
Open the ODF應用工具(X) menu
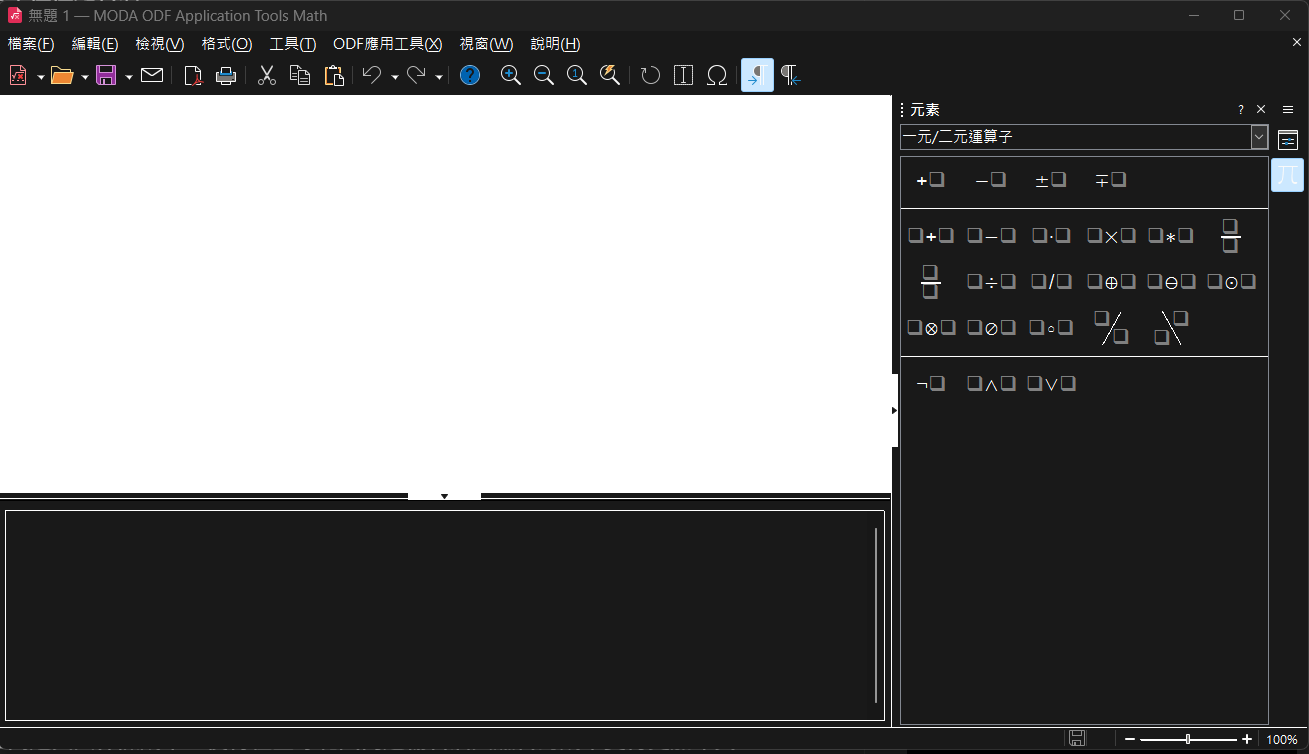pos(387,44)
